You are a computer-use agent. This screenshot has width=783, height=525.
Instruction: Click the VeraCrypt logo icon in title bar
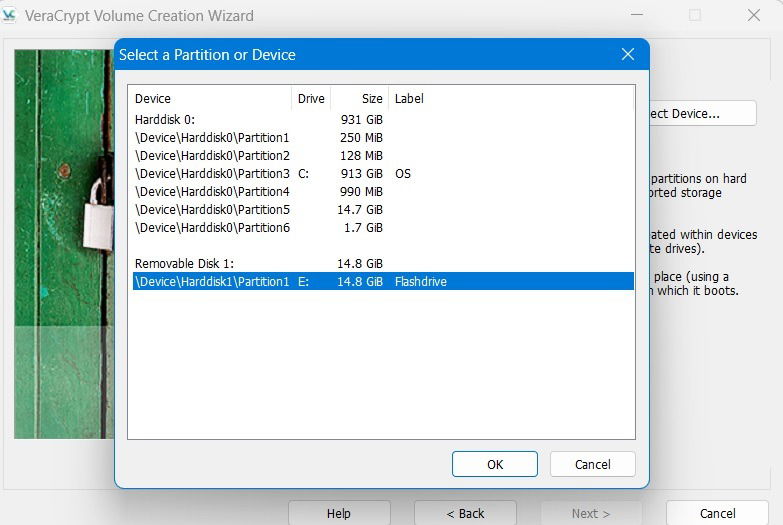[8, 15]
